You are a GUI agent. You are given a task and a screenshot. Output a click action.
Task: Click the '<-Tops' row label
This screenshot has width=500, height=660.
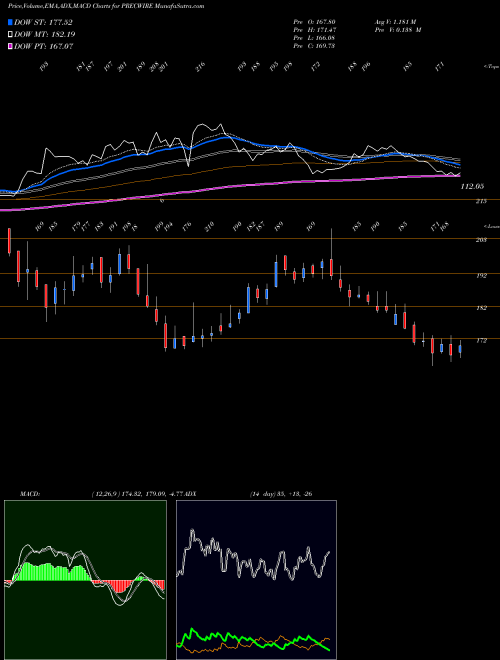click(491, 67)
